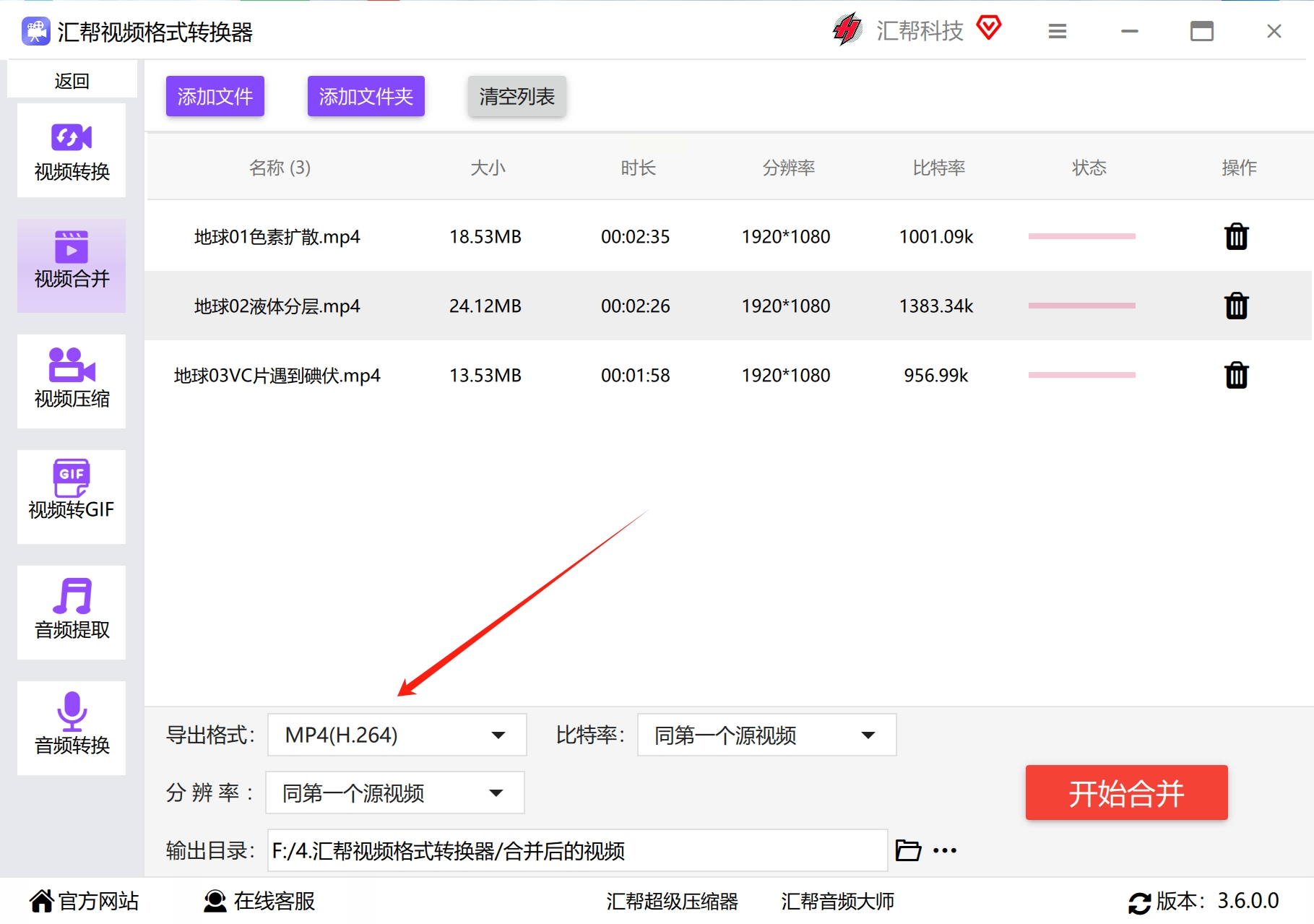Open the bitrate (比特率) dropdown
Screen dimensions: 1314x924
click(766, 735)
